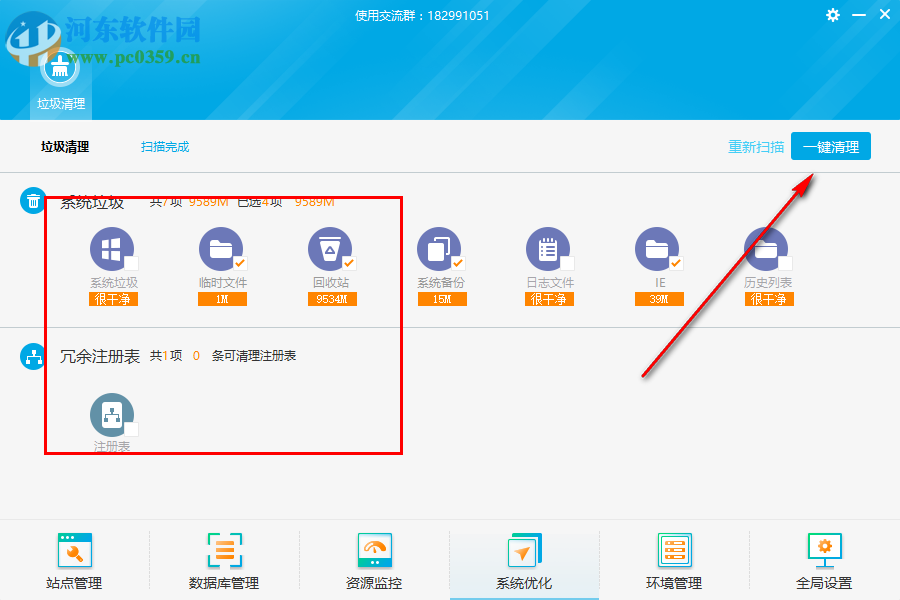900x600 pixels.
Task: Click the 历史列表 folder icon
Action: tap(766, 249)
